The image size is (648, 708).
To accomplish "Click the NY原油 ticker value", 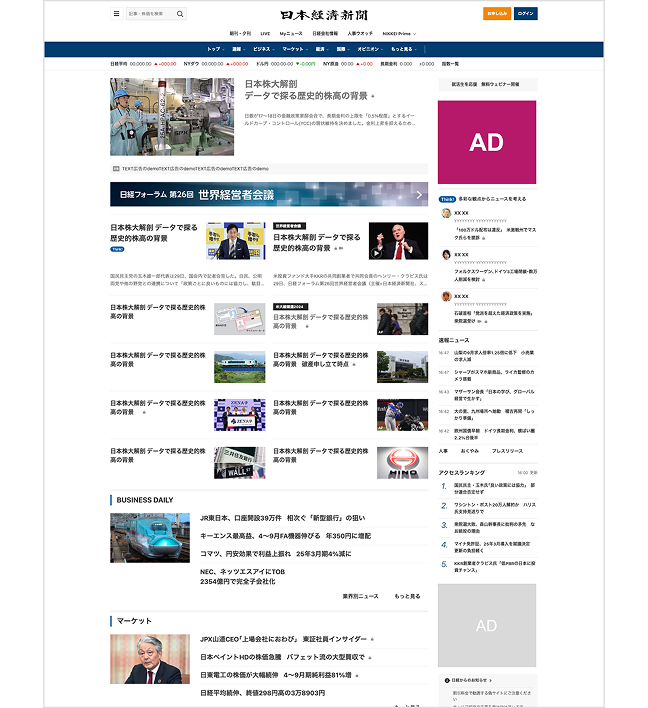I will (348, 64).
